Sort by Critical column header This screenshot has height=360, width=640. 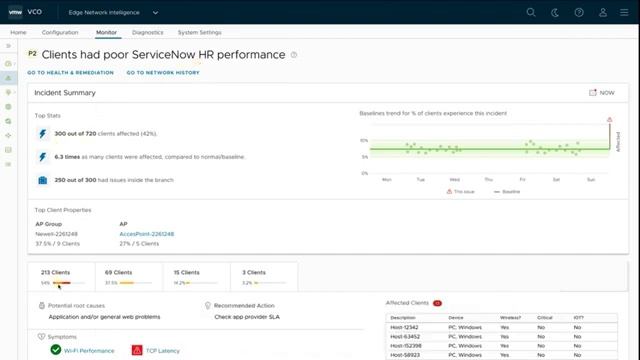(544, 318)
